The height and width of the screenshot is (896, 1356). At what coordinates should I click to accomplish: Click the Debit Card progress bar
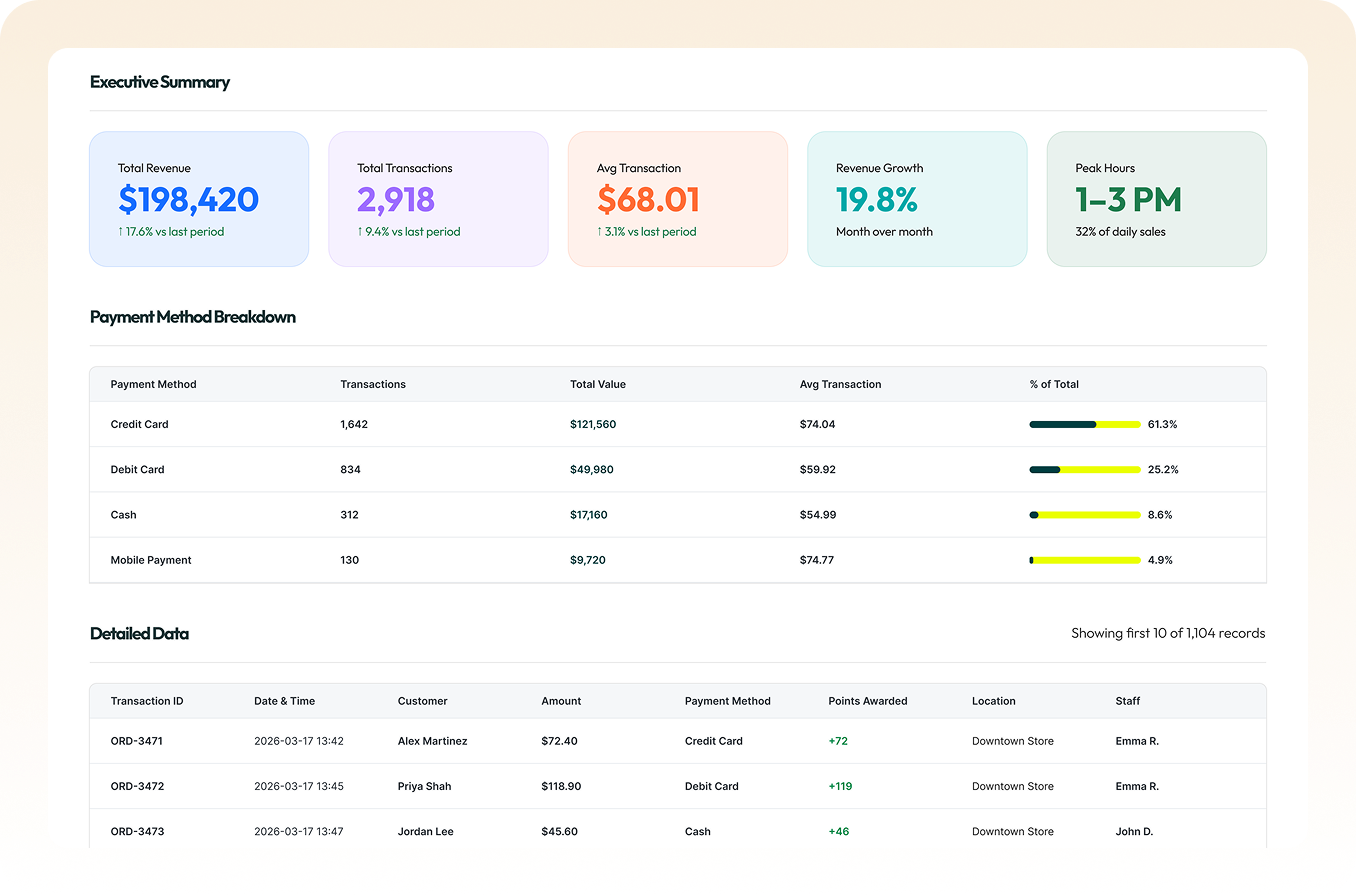click(1084, 469)
